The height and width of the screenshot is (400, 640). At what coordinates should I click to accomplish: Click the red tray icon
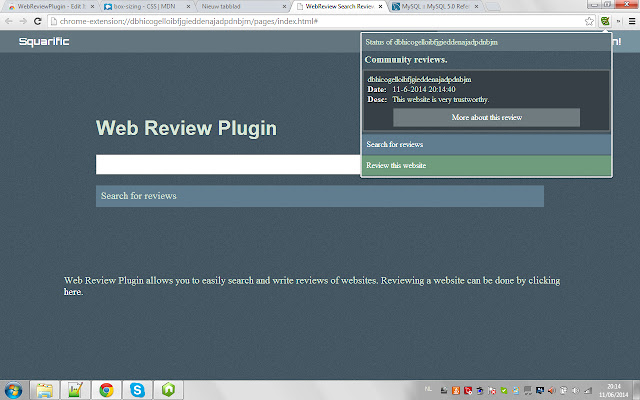tap(468, 391)
